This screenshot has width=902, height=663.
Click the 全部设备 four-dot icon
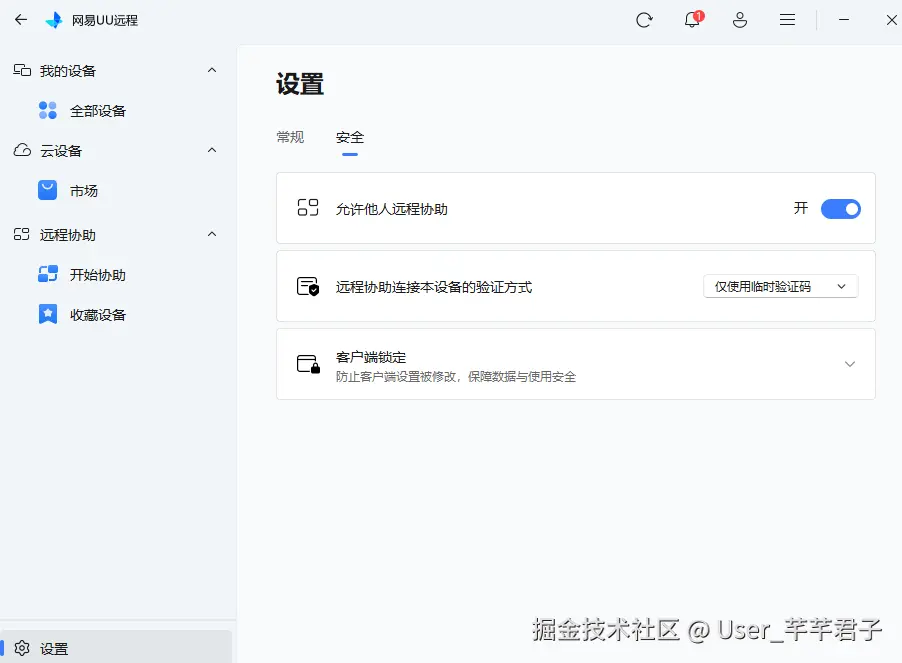click(x=48, y=110)
